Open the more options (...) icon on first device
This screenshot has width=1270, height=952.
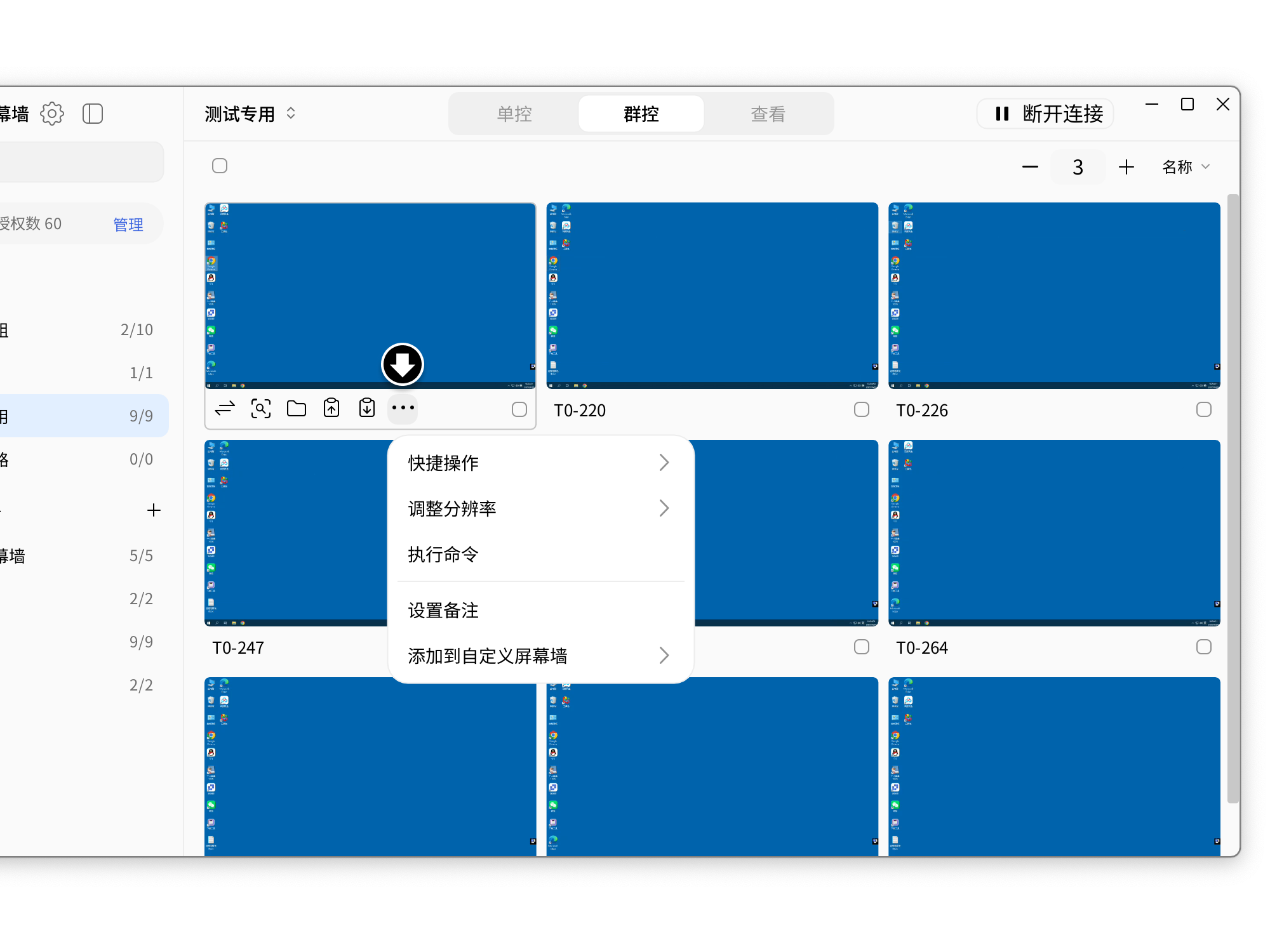[x=403, y=408]
